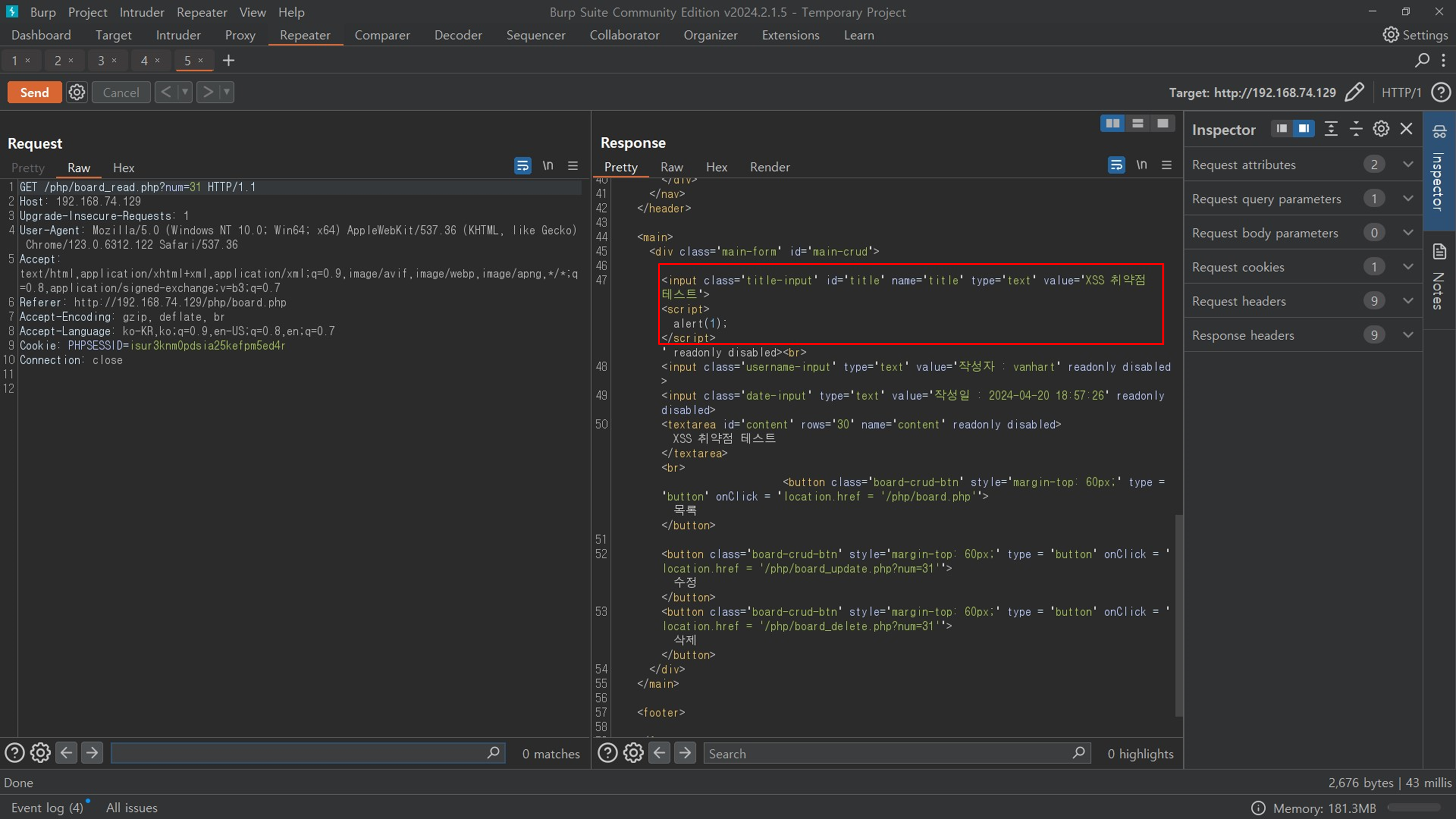Viewport: 1456px width, 819px height.
Task: Open Inspector settings gear
Action: (1381, 129)
